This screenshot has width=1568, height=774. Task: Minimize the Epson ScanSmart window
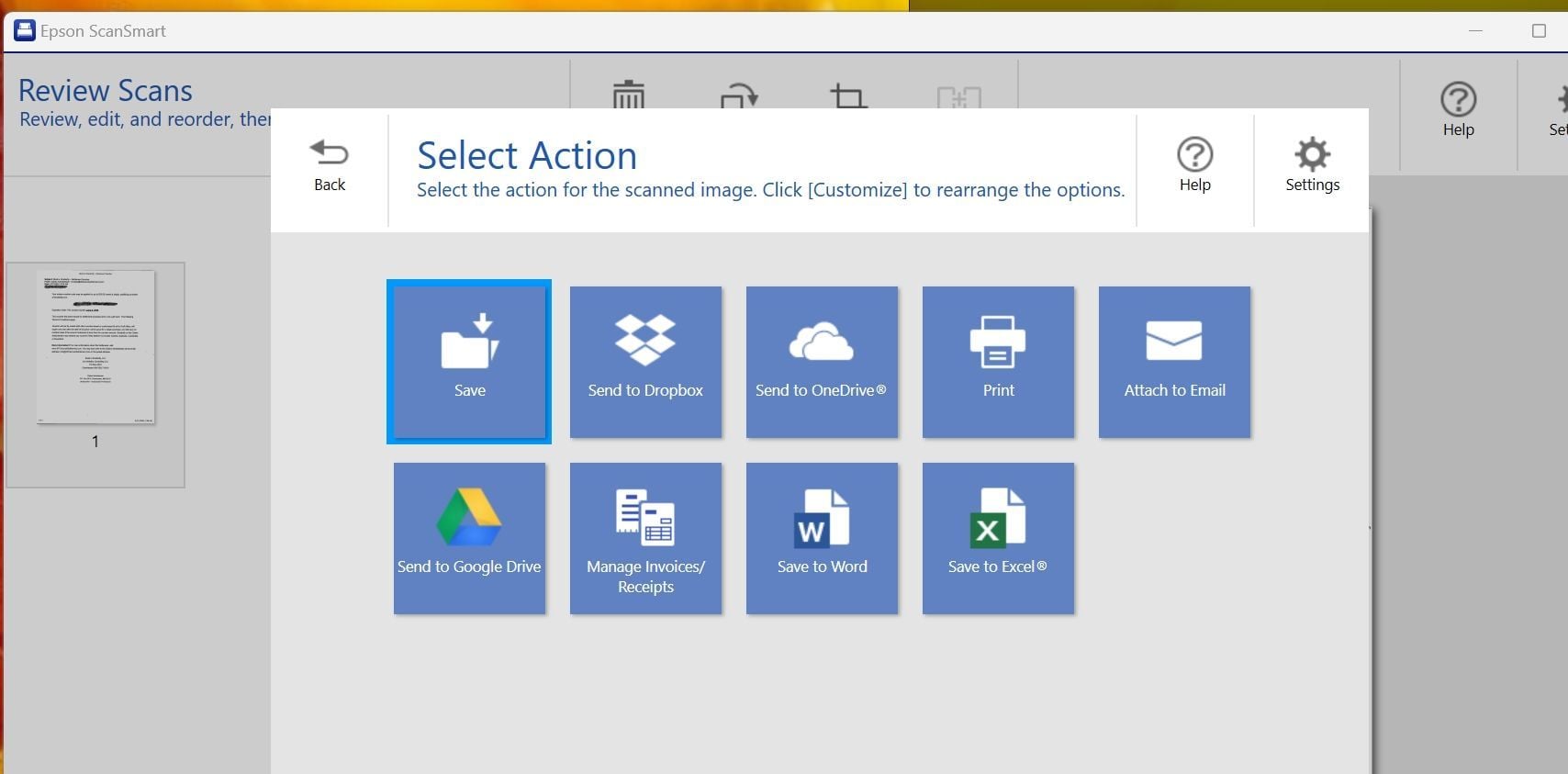point(1475,31)
